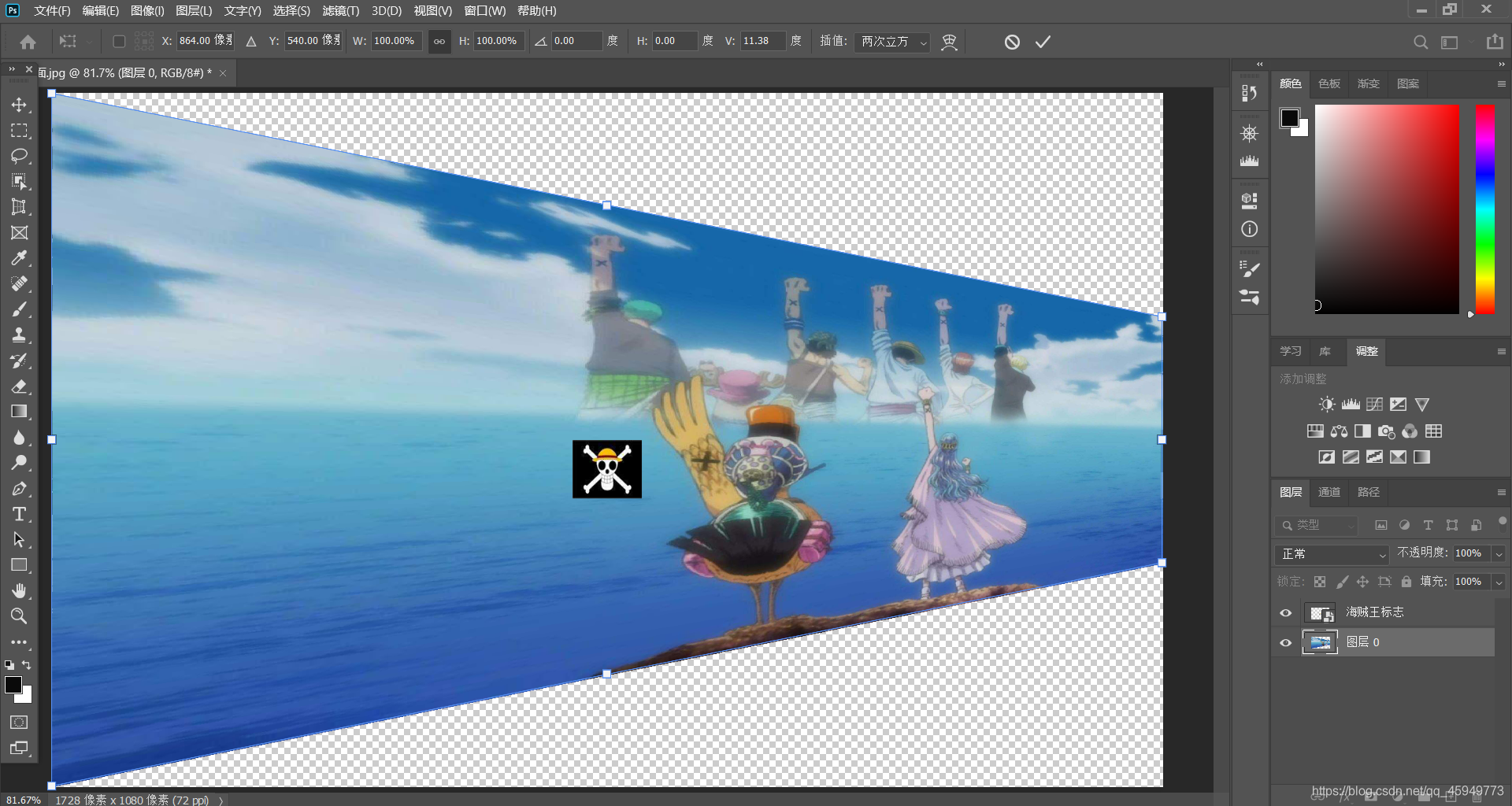Add a Brightness/Contrast adjustment
1512x806 pixels.
click(1327, 405)
